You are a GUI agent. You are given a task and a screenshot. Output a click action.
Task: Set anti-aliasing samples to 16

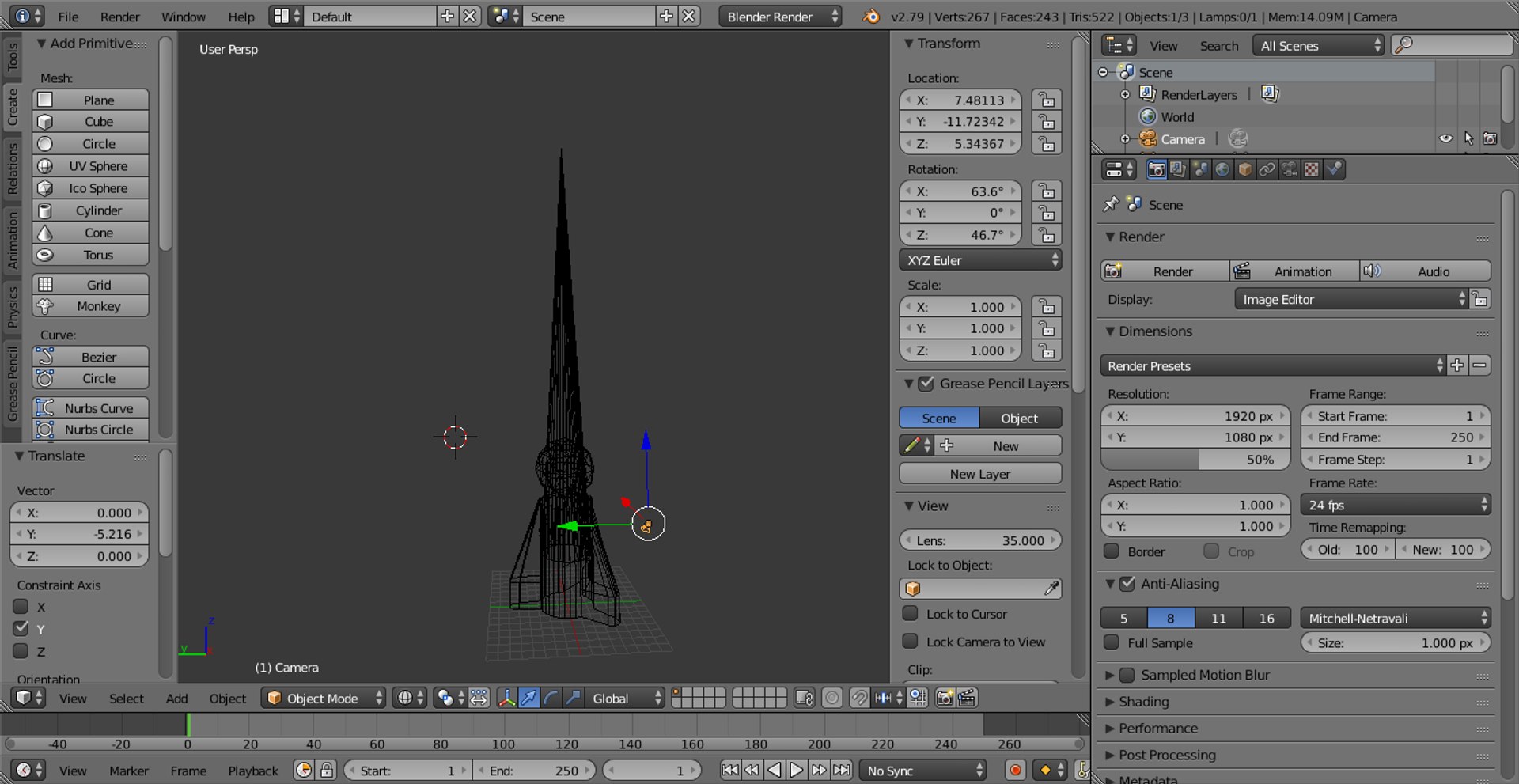tap(1267, 618)
